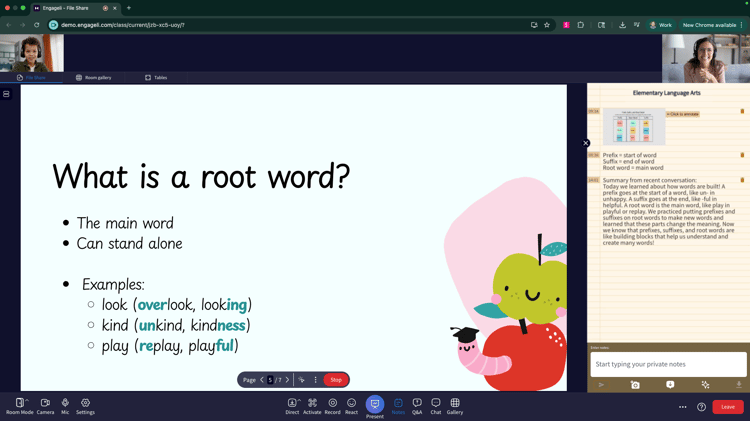This screenshot has width=750, height=421.
Task: Open the Activate tools icon
Action: [312, 403]
